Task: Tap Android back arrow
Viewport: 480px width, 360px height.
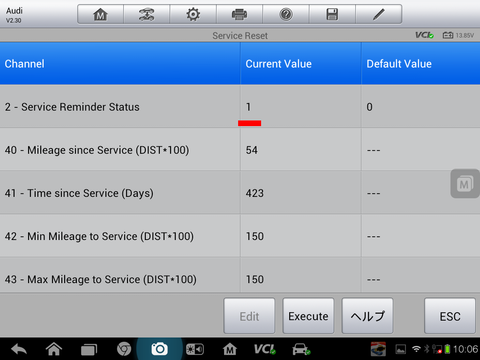Action: 19,349
